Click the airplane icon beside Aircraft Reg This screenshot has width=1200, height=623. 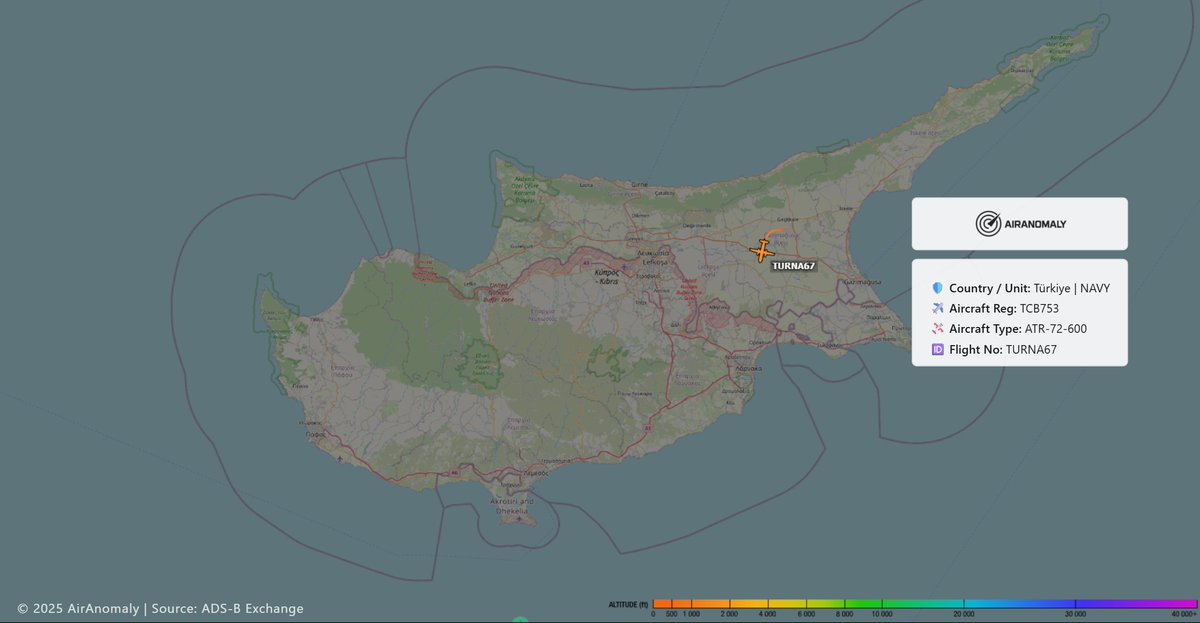[937, 308]
